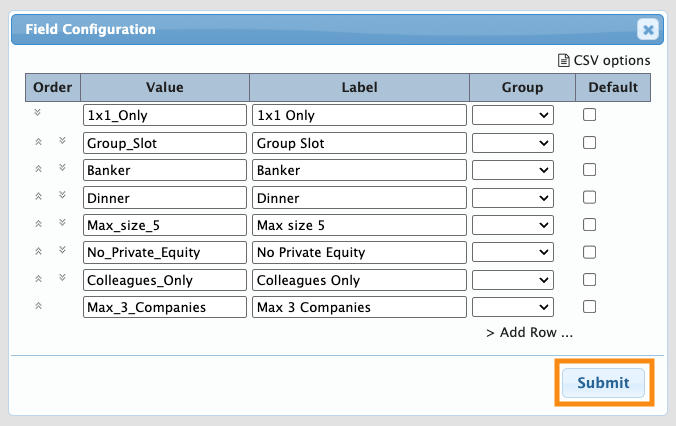Image resolution: width=676 pixels, height=426 pixels.
Task: Set 1x1 Only as default
Action: 589,115
